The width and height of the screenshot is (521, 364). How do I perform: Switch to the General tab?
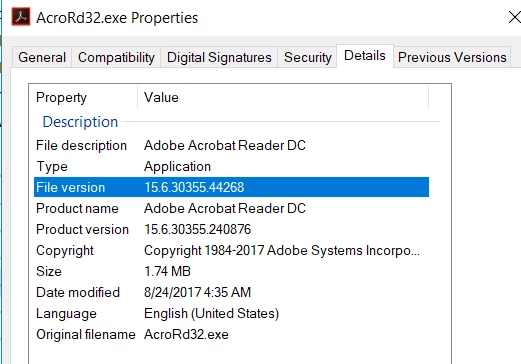[x=42, y=57]
